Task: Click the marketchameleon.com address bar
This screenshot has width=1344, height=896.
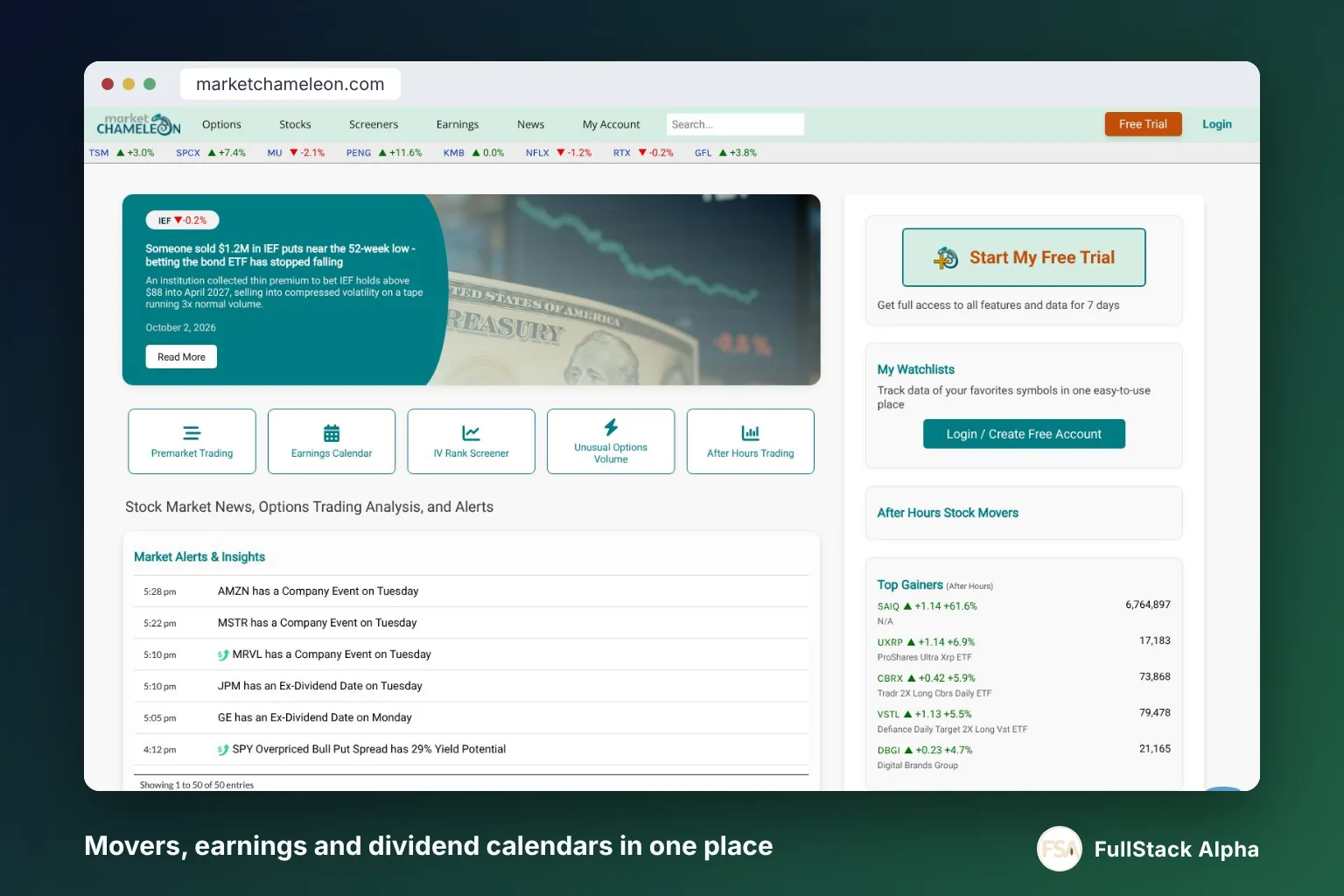Action: 290,84
